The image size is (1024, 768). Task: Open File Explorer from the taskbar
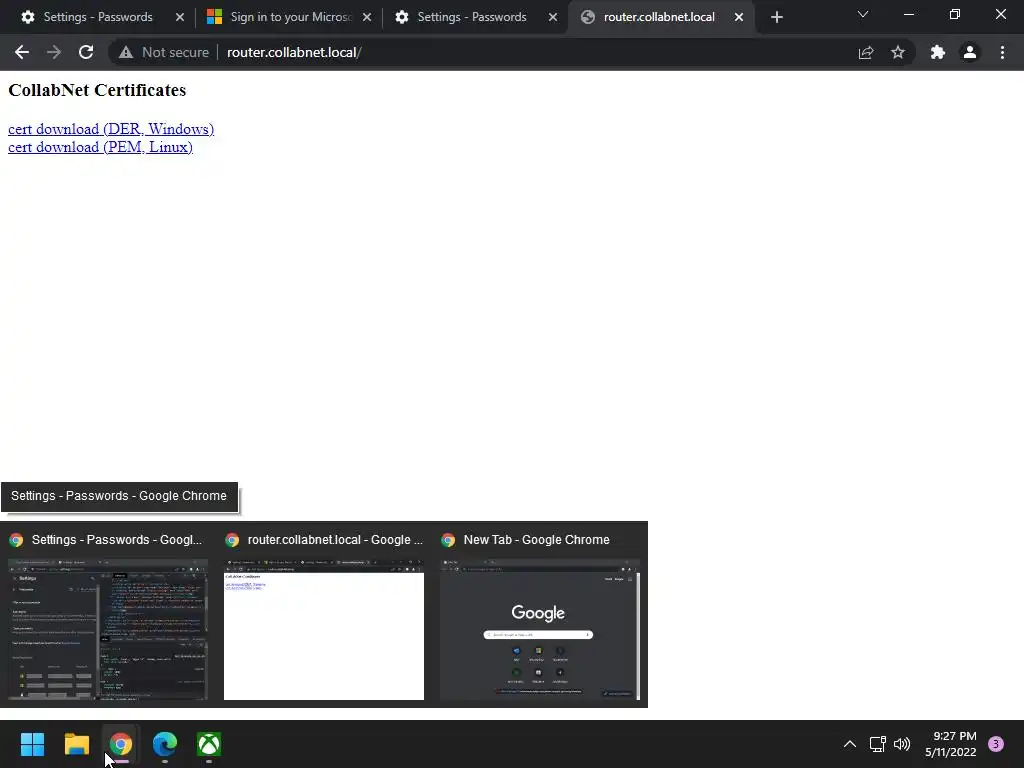[76, 744]
